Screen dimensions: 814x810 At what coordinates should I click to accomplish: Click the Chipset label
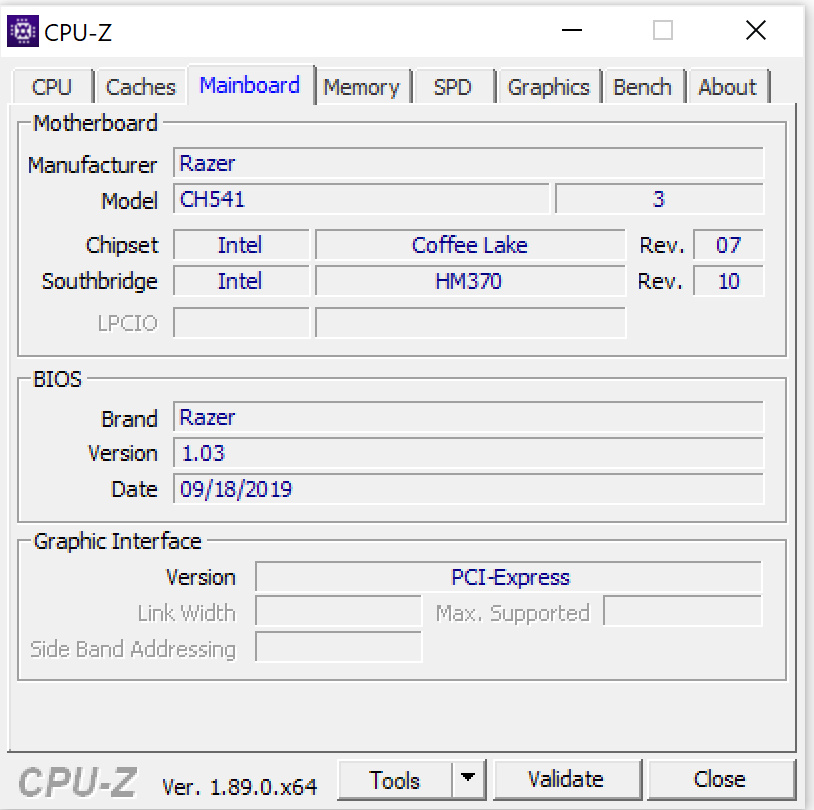[x=122, y=246]
